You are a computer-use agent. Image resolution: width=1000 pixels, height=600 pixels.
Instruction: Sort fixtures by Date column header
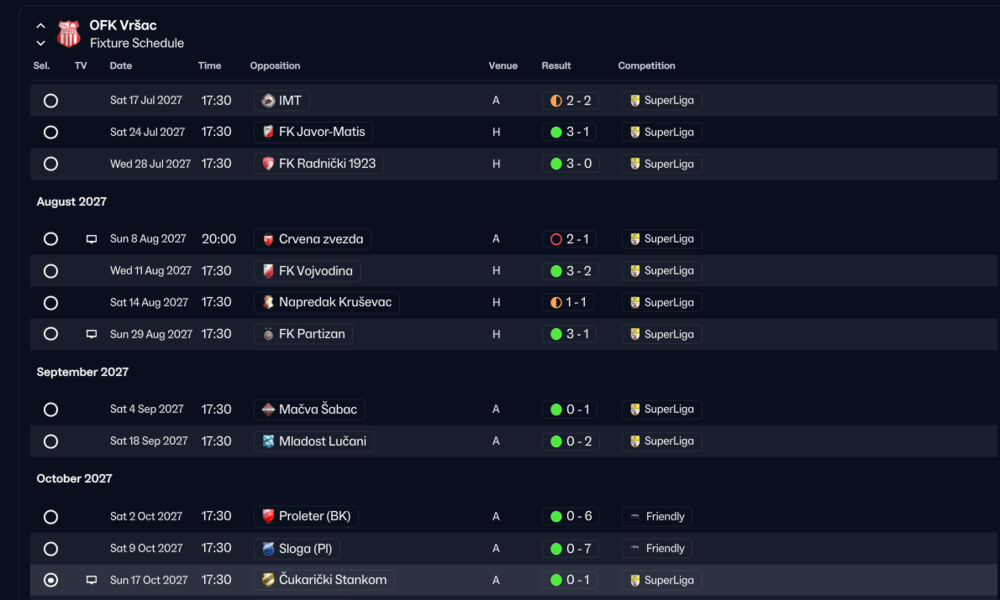(x=121, y=66)
